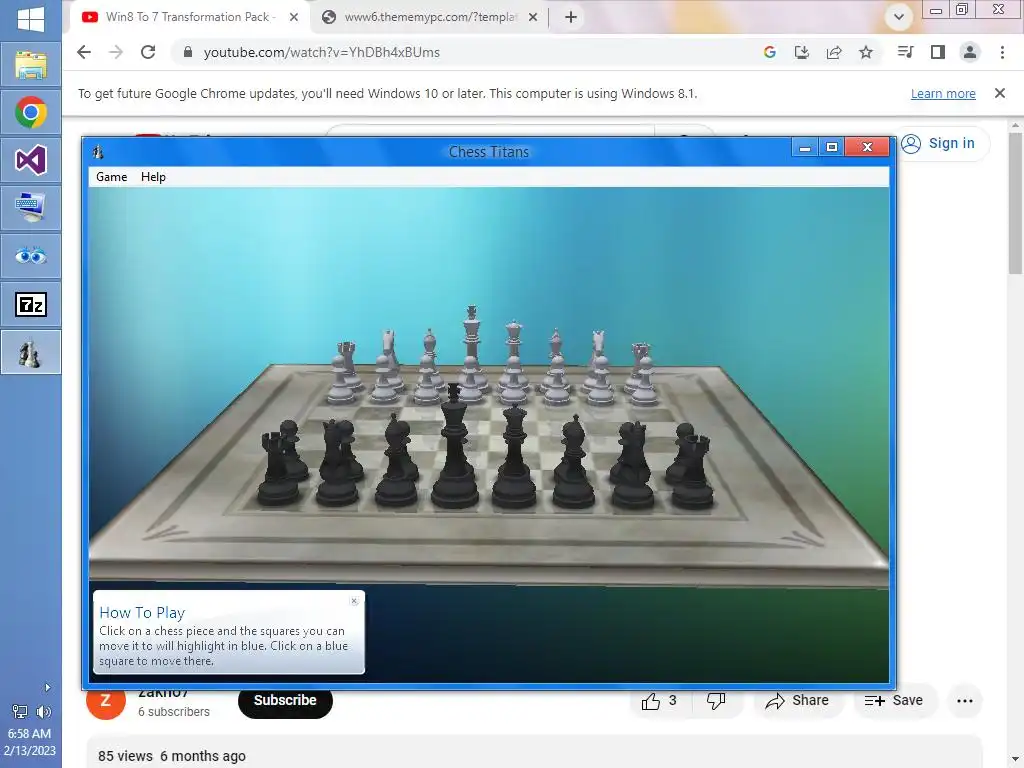Show hidden tray icons arrow
This screenshot has width=1024, height=768.
[47, 688]
